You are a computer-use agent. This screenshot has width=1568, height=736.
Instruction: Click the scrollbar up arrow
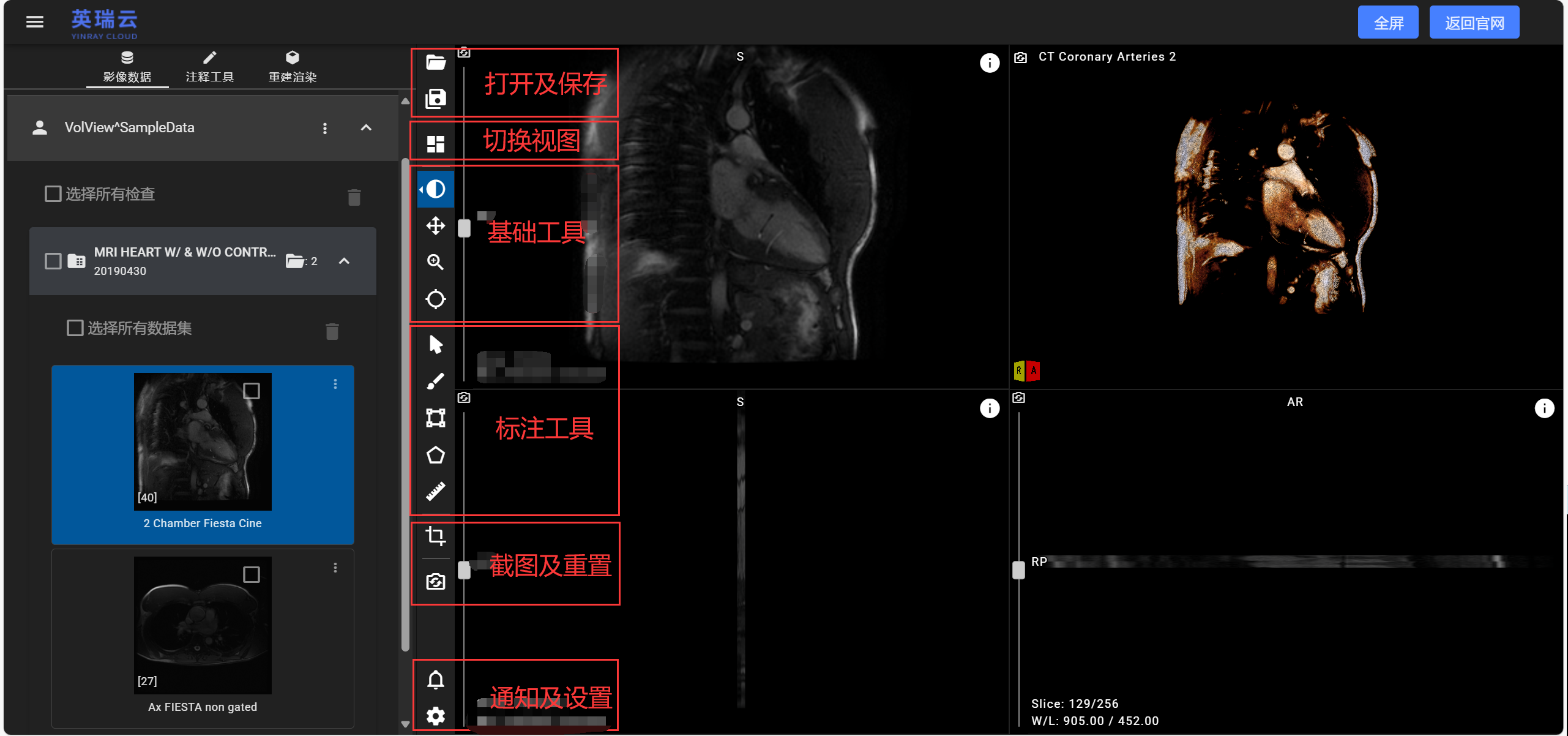click(405, 102)
